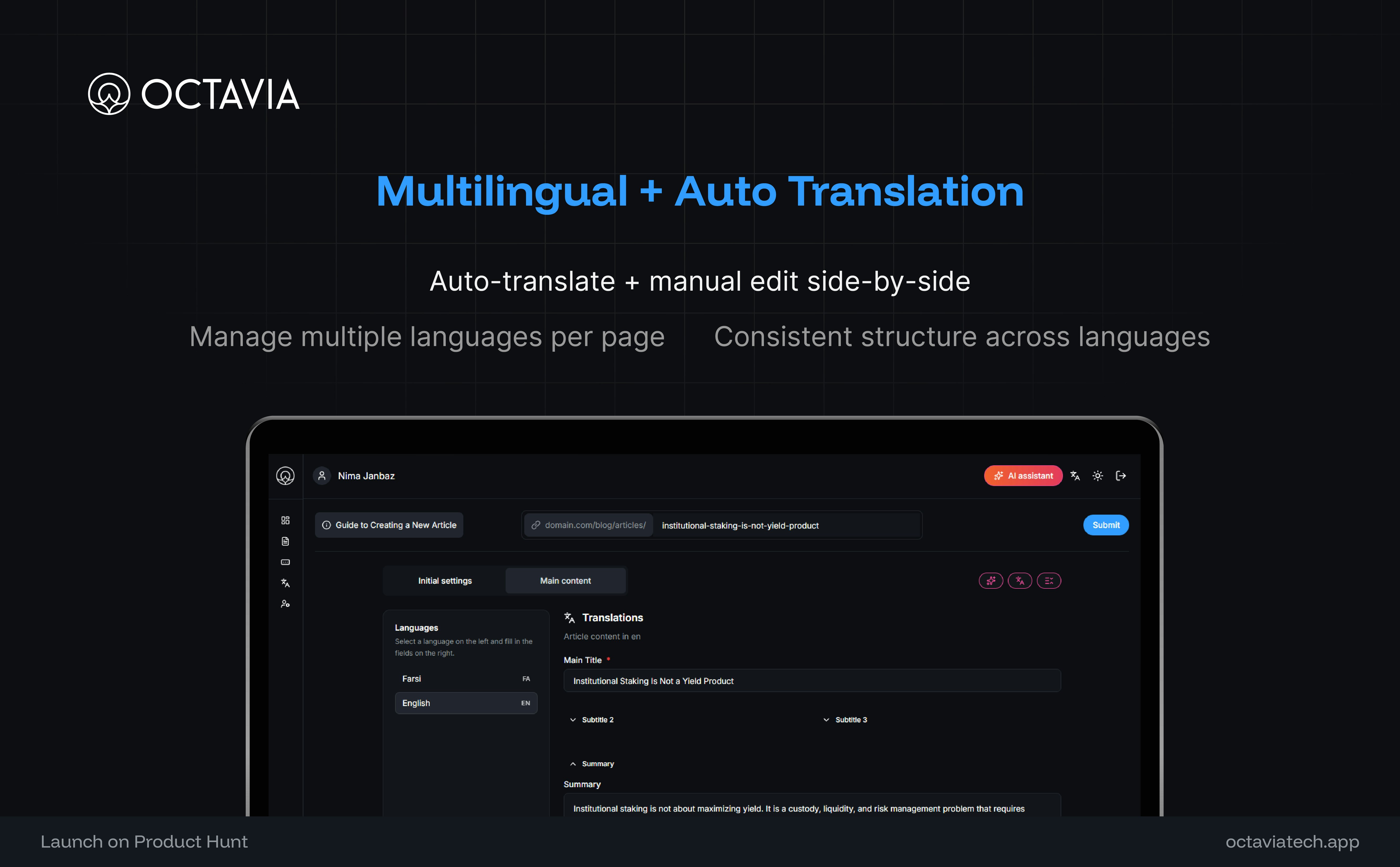Open the articles document icon in sidebar

pos(286,541)
